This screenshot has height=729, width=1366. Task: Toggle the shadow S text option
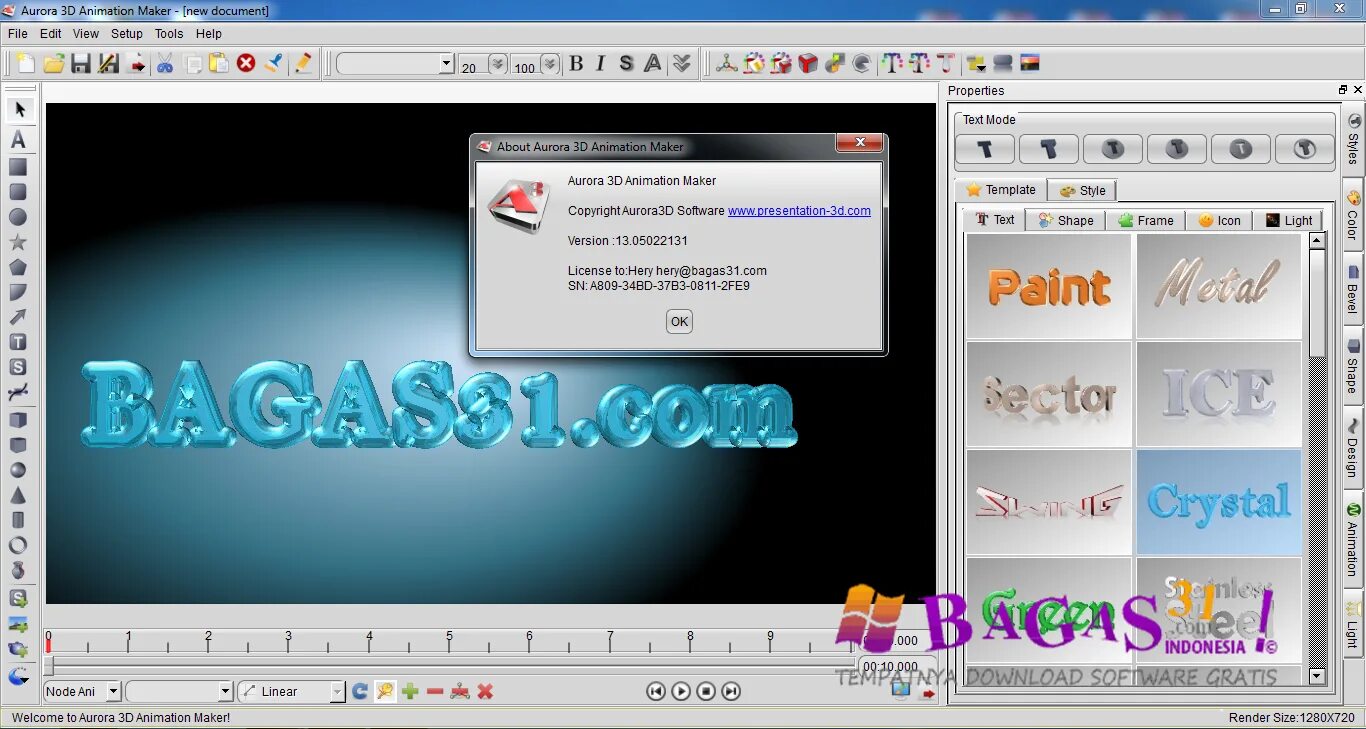click(x=626, y=64)
